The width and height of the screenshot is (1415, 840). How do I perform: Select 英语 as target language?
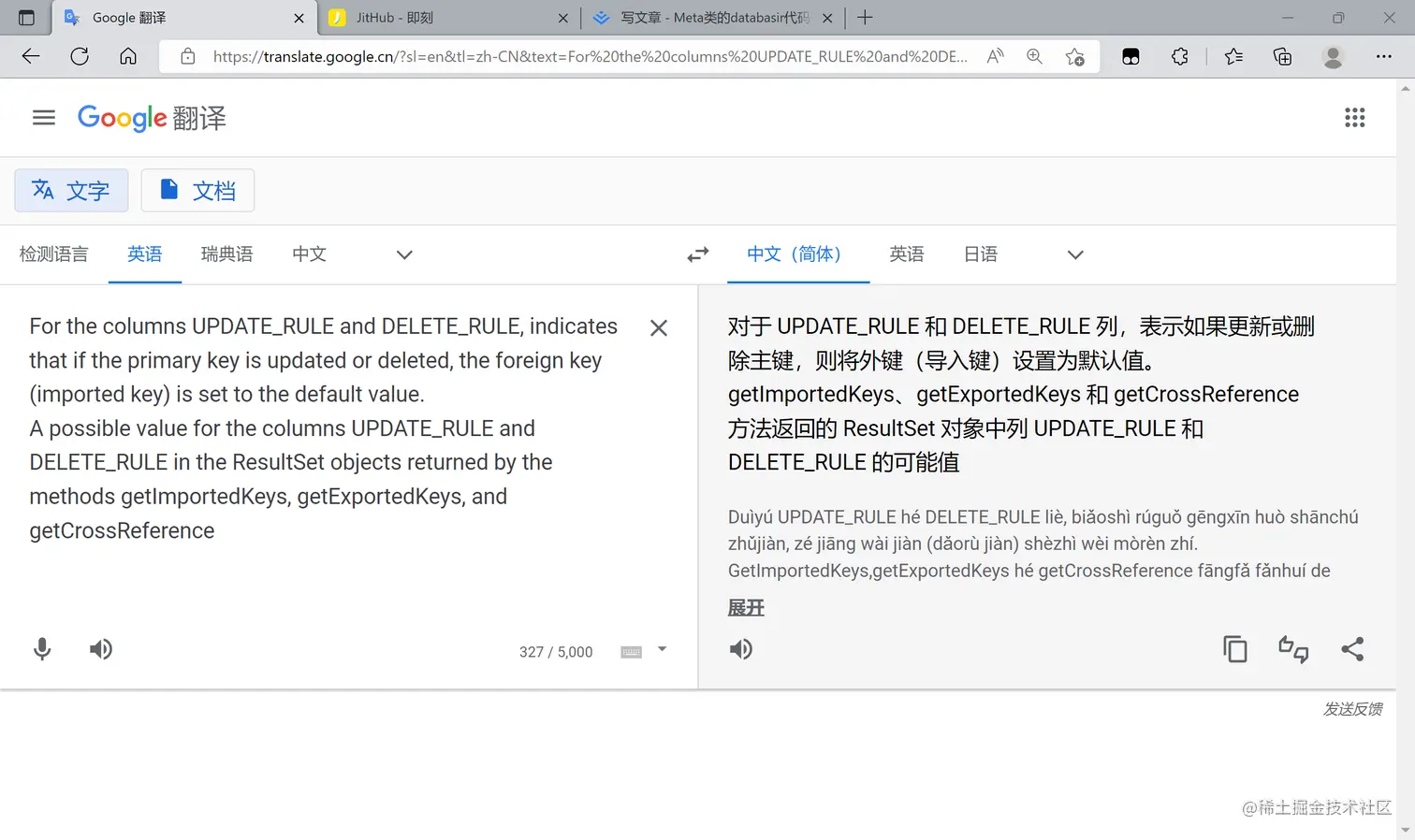907,254
